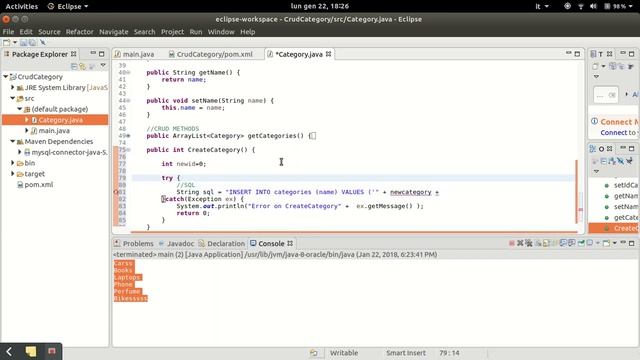Select getName in Outline view
The height and width of the screenshot is (360, 640).
tap(625, 196)
